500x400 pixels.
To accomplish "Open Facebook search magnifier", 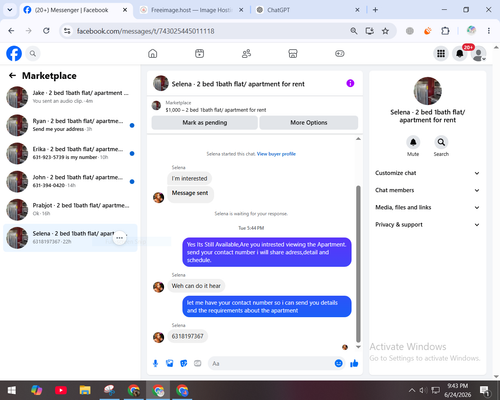I will coord(33,53).
